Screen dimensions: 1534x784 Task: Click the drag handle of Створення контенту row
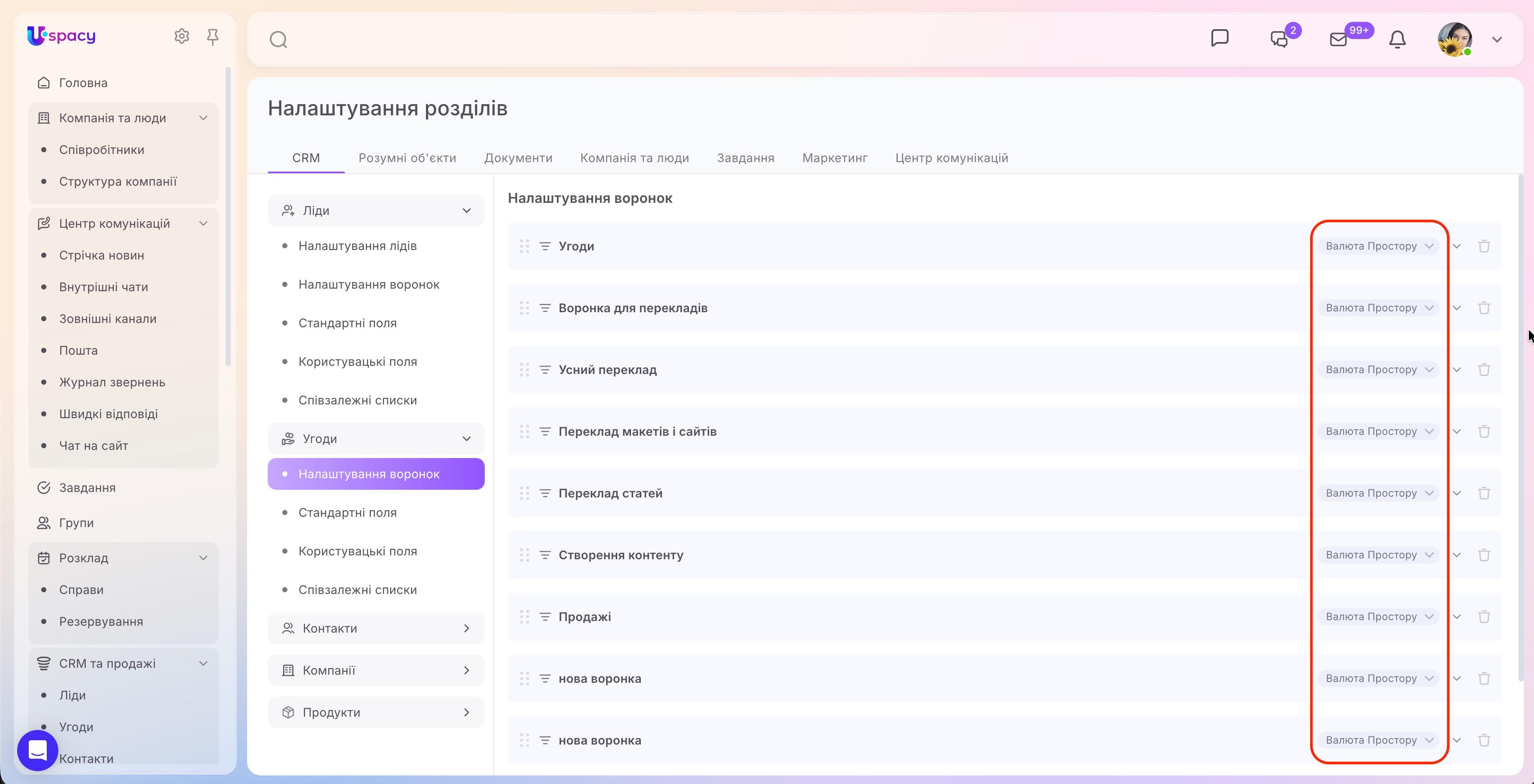click(x=524, y=555)
